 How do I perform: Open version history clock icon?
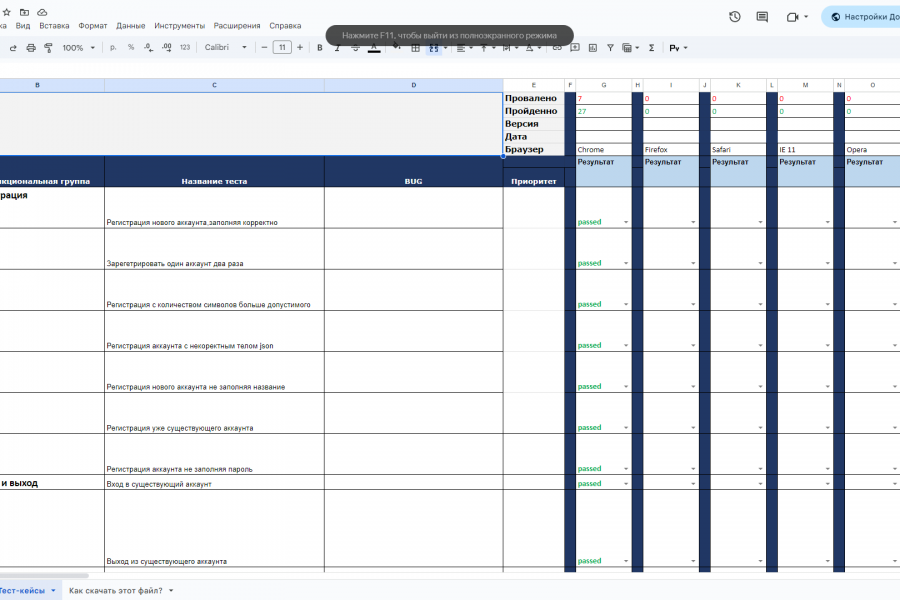tap(735, 17)
